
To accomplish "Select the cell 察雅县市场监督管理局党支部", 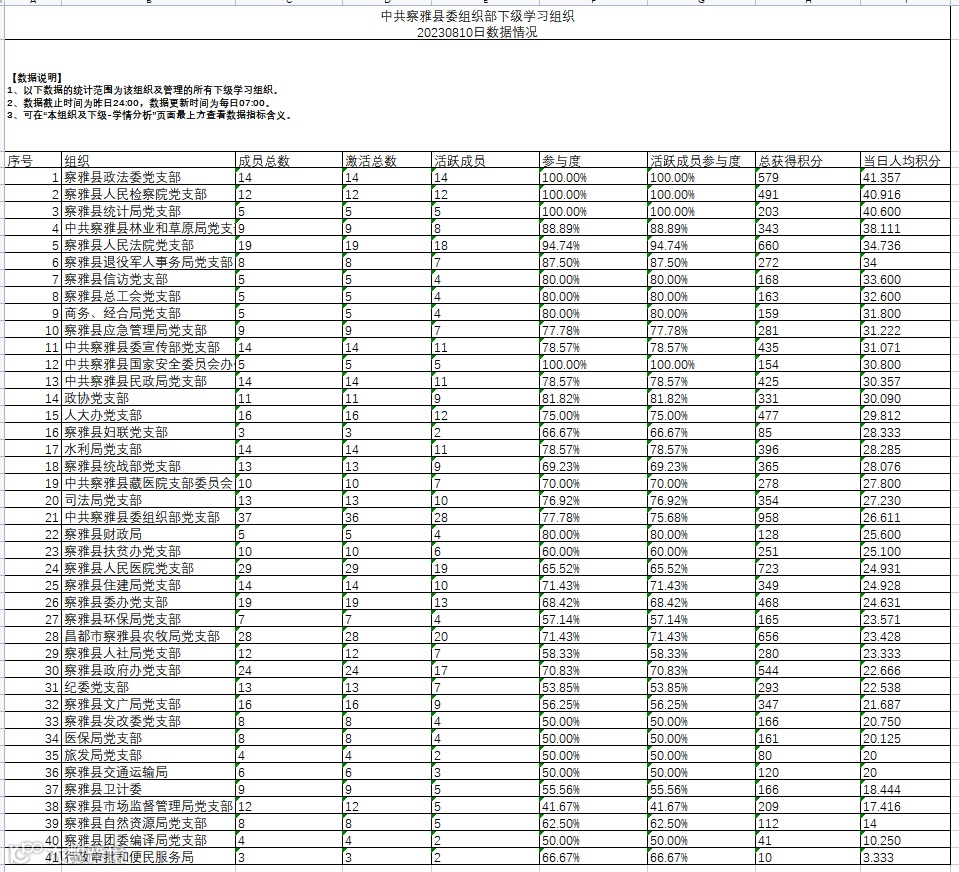I will coord(149,807).
